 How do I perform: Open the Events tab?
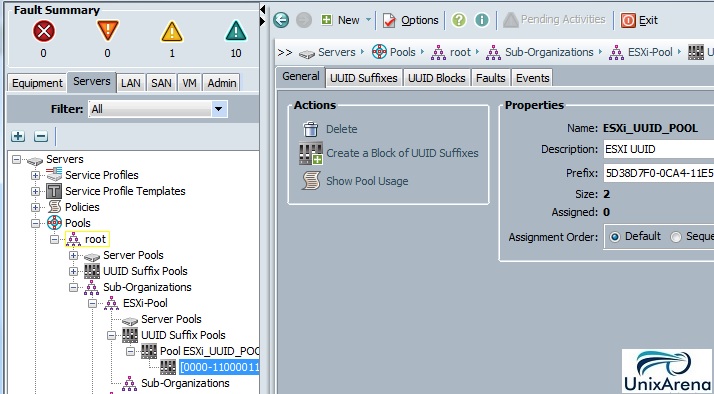(532, 78)
